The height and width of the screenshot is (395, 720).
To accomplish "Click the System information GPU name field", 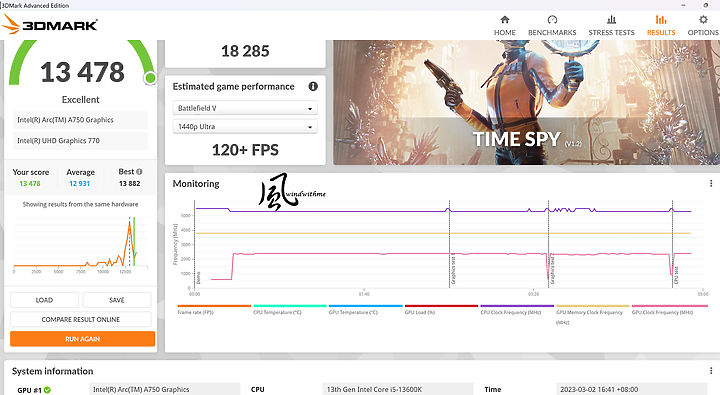I will [x=164, y=389].
